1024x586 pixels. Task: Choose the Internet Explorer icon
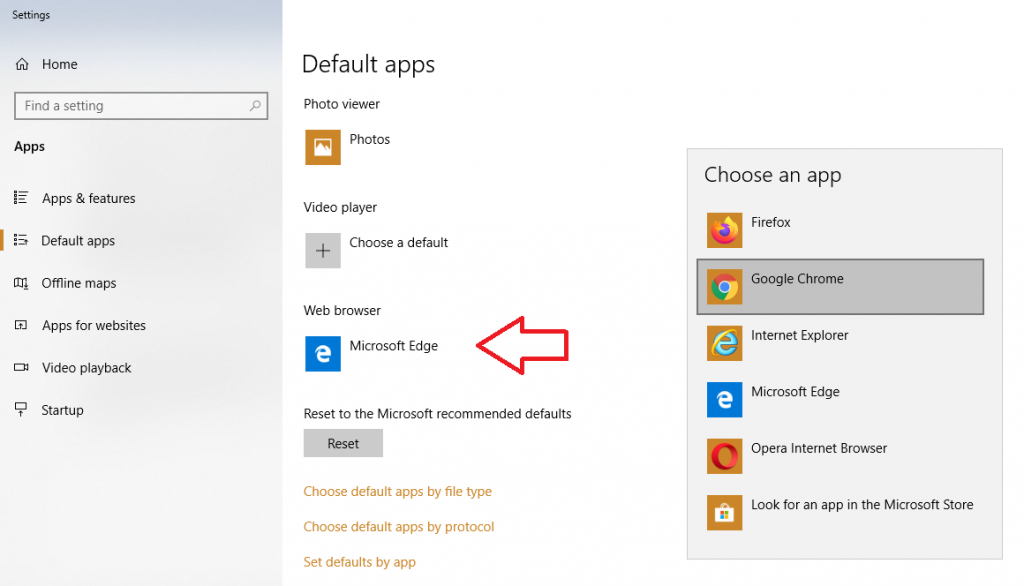click(724, 343)
